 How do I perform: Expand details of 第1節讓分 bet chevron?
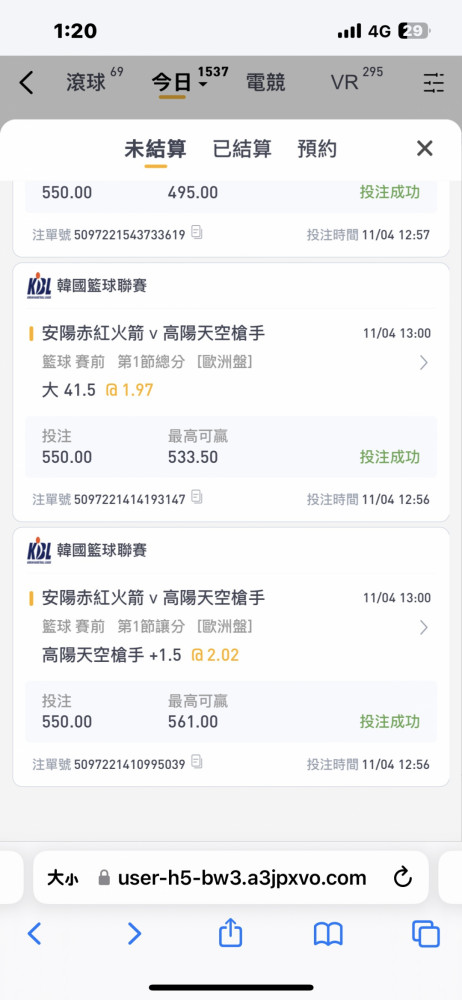click(x=424, y=628)
